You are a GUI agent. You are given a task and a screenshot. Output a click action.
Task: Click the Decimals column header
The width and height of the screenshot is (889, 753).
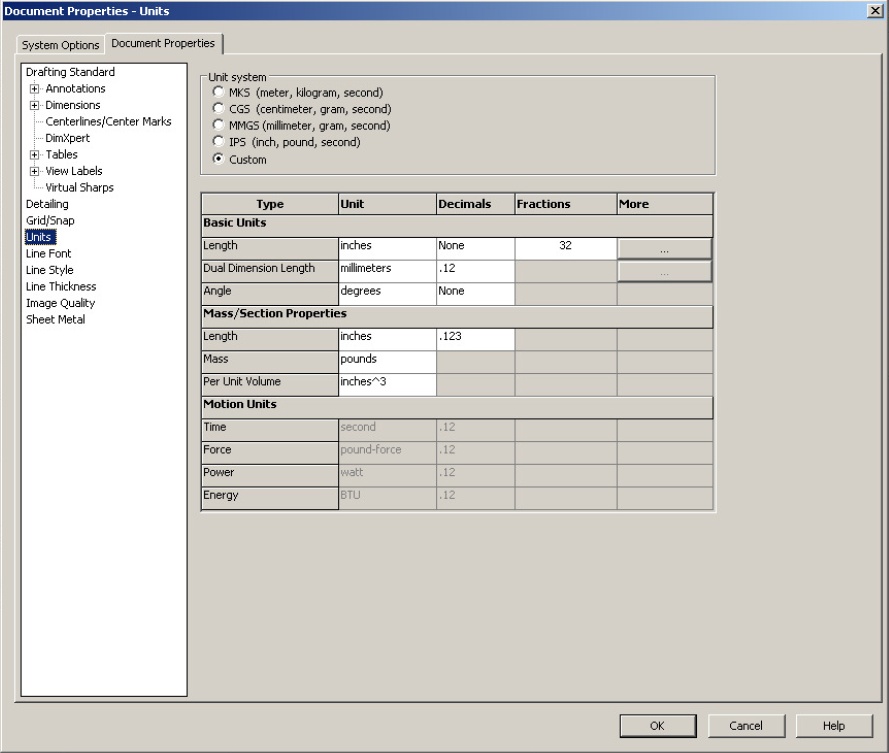click(476, 204)
